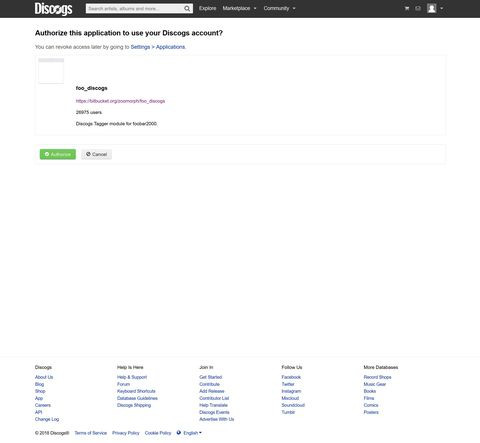
Task: Open the Cookie Policy link
Action: (x=158, y=433)
